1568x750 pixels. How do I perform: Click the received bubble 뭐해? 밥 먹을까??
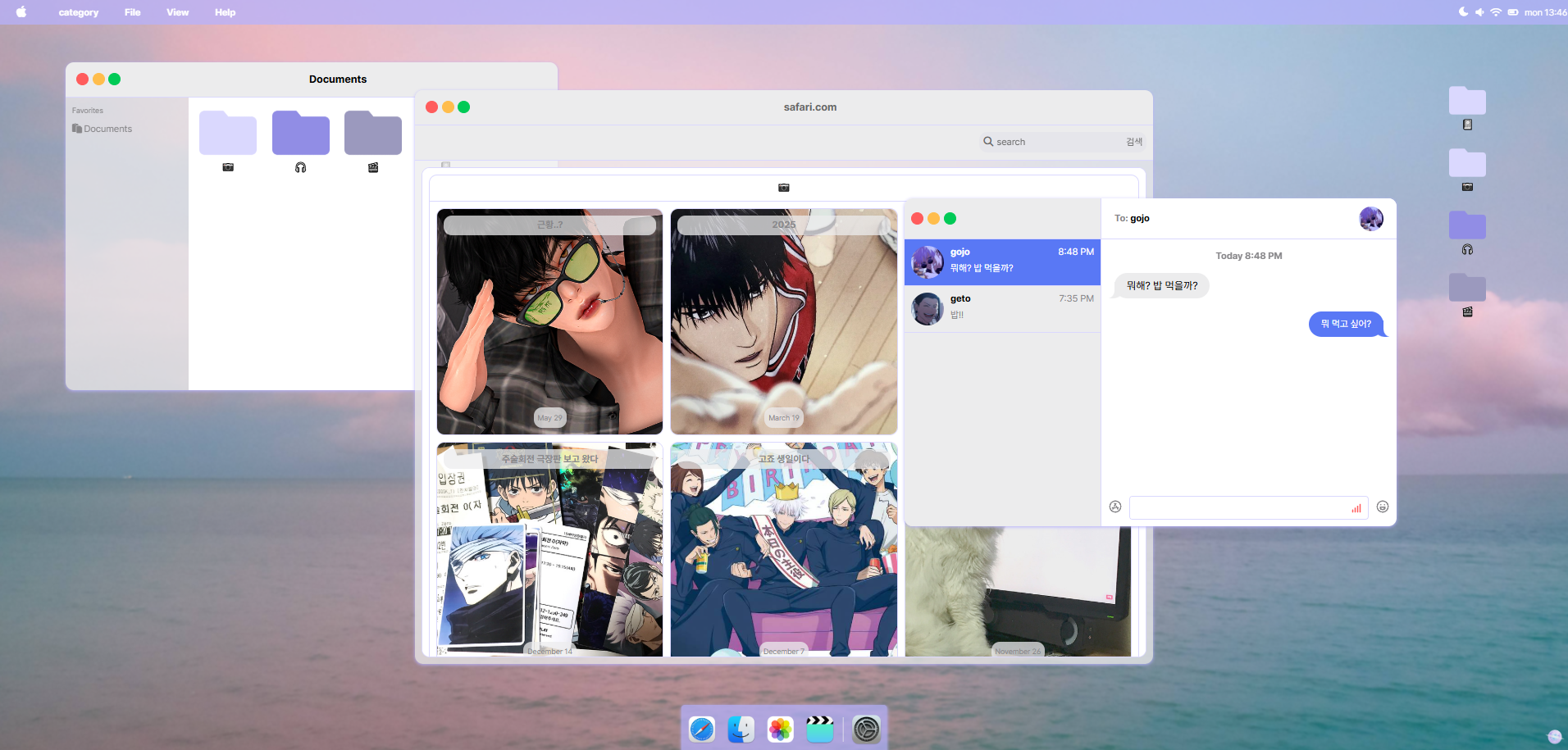1162,285
